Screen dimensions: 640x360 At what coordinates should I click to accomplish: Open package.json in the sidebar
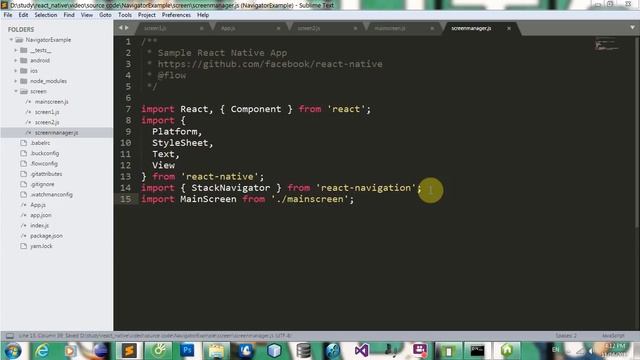(x=46, y=236)
